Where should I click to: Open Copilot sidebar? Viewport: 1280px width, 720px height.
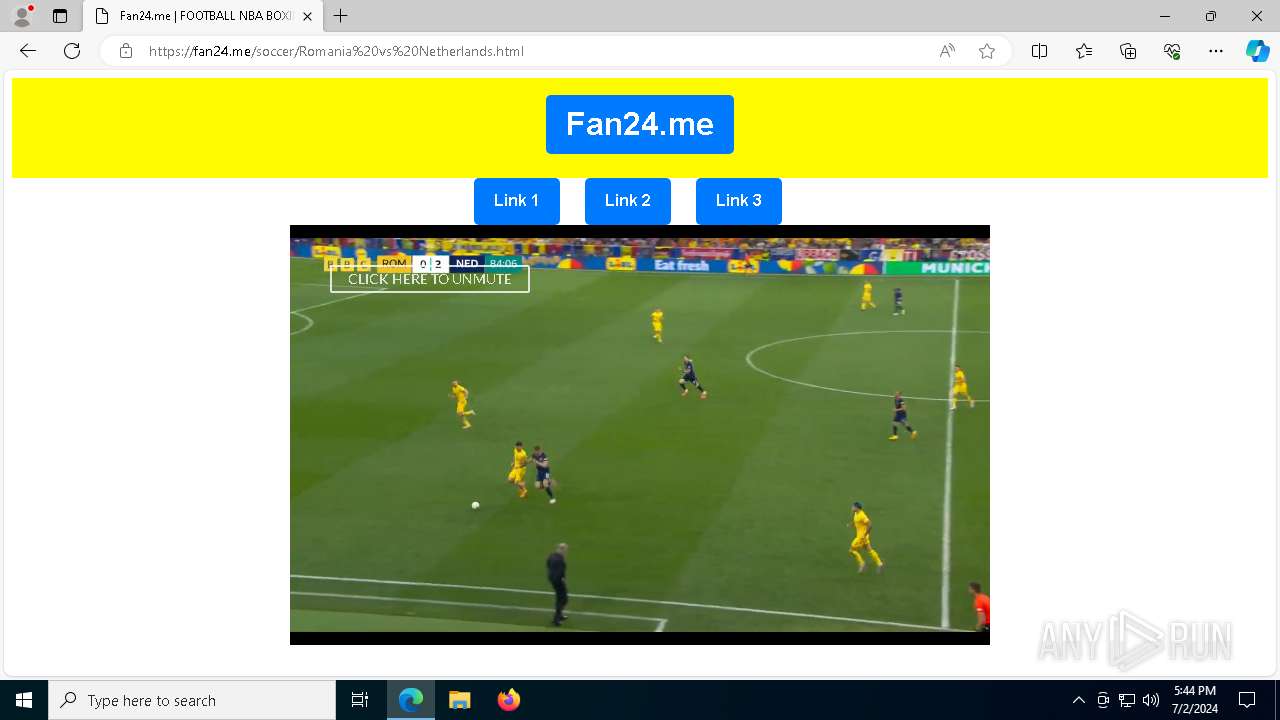point(1257,51)
